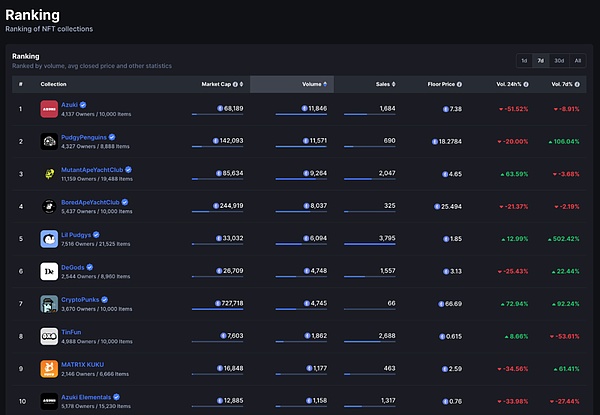Click the MATR1X KUKU orange logo
600x415 pixels.
(49, 368)
